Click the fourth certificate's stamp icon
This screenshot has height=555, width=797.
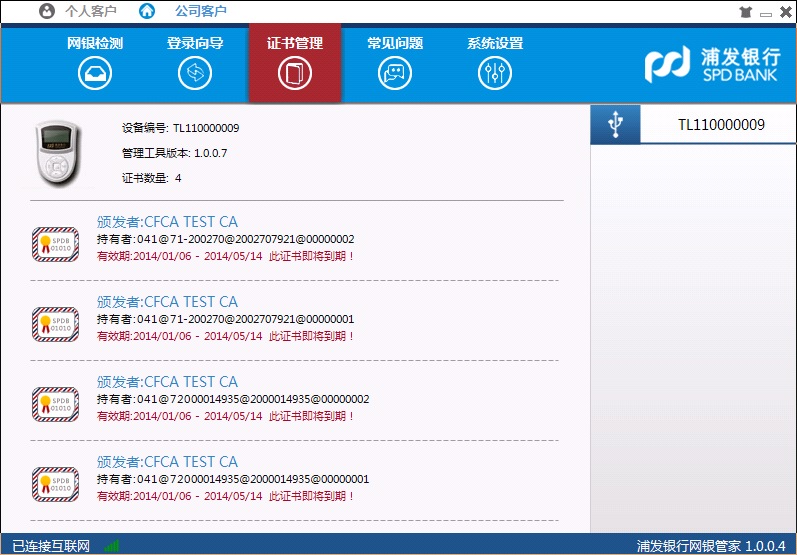(x=55, y=483)
